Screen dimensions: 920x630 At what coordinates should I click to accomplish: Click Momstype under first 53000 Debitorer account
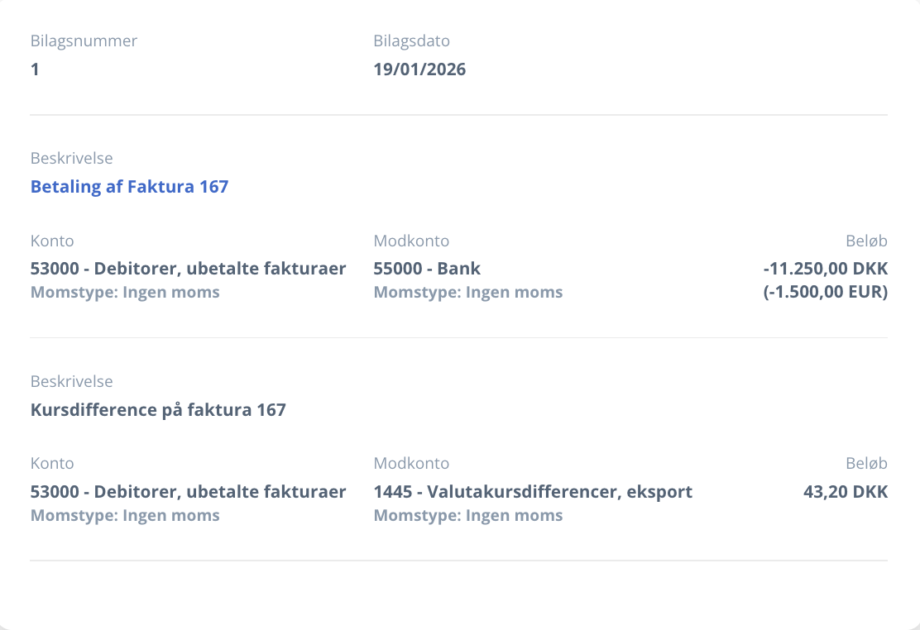tap(125, 293)
